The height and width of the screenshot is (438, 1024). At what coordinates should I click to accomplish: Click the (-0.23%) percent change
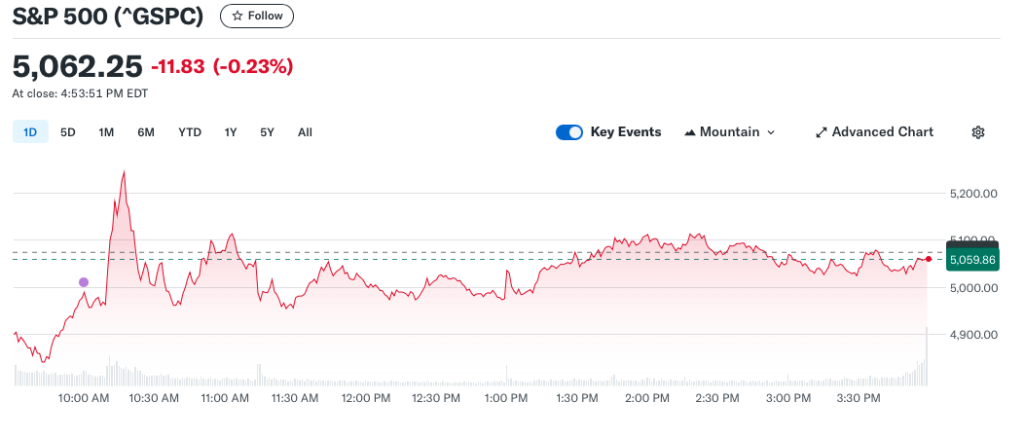tap(253, 66)
